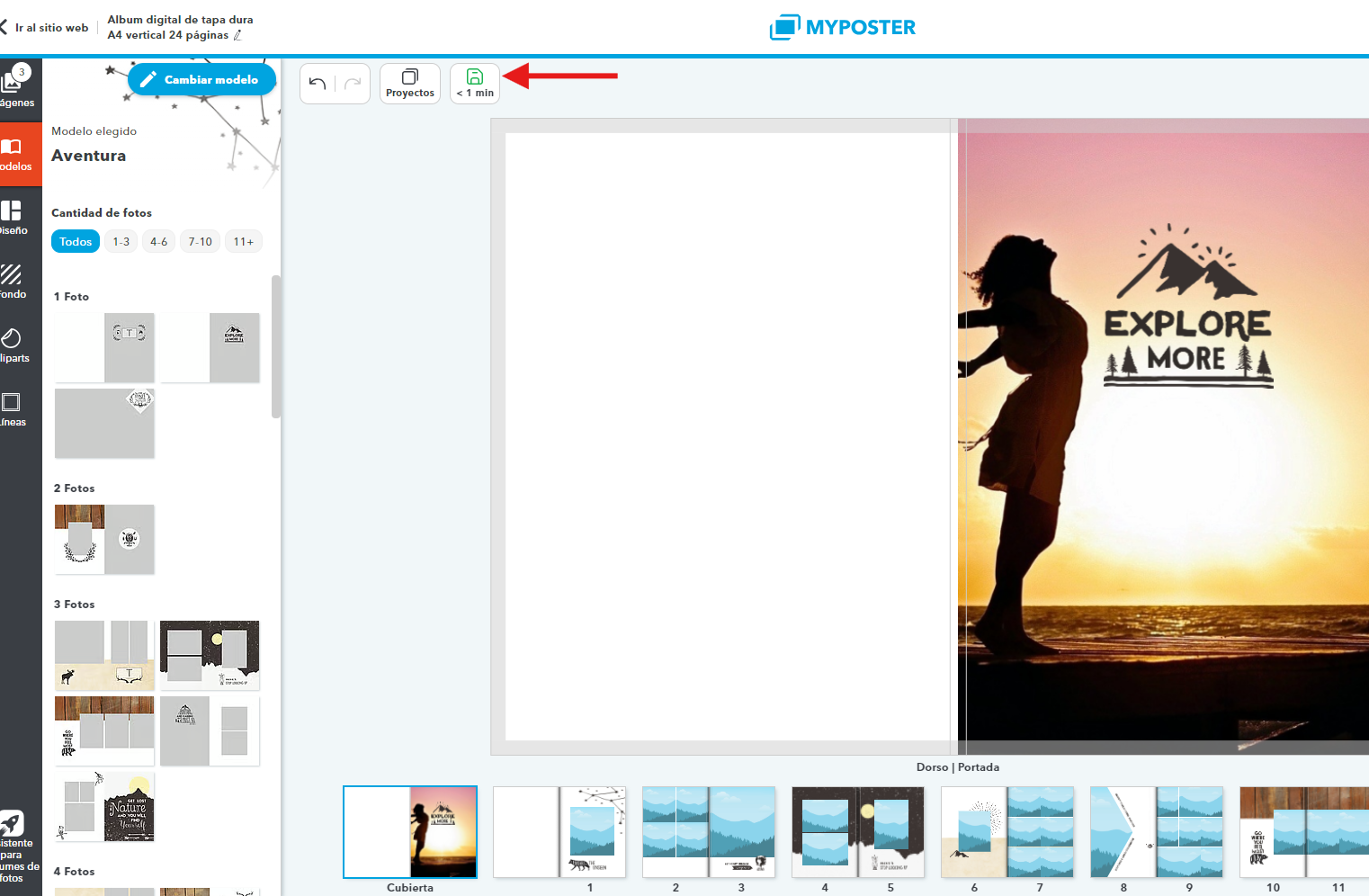Choose 3 Fotos gray column layout
Image resolution: width=1369 pixels, height=896 pixels.
[x=210, y=731]
